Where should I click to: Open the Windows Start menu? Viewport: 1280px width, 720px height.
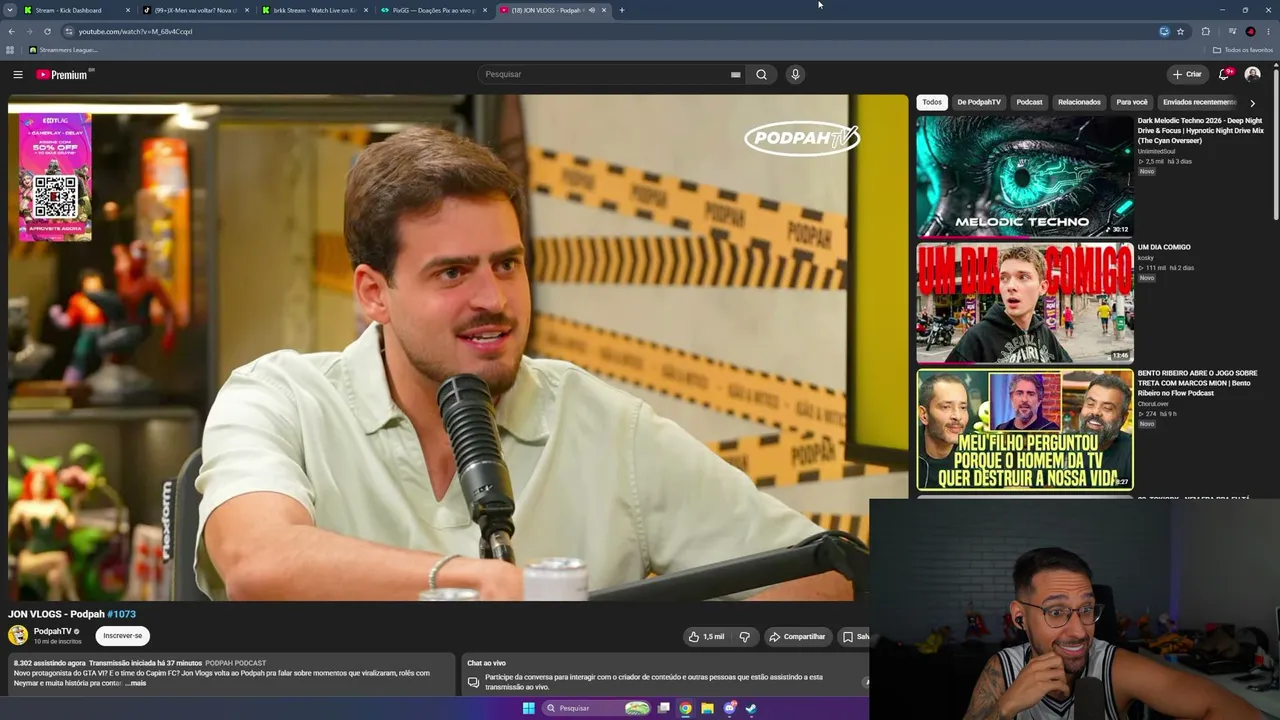click(x=528, y=708)
